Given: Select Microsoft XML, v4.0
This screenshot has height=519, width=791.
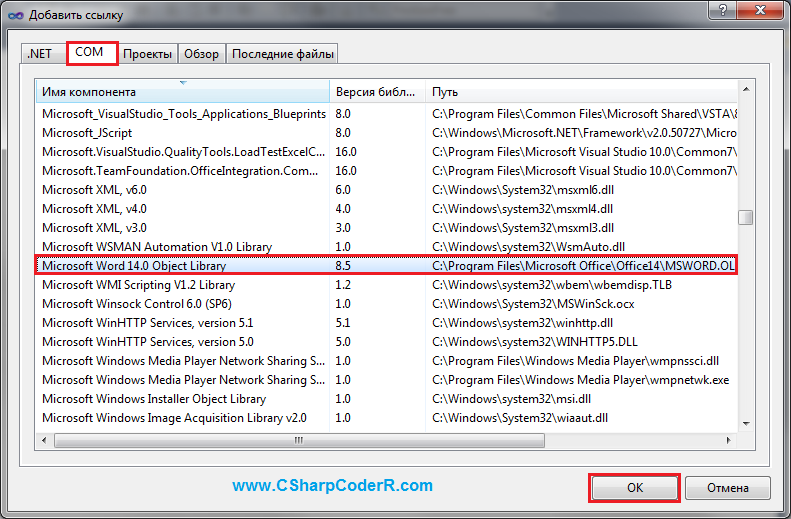Looking at the screenshot, I should coord(386,209).
